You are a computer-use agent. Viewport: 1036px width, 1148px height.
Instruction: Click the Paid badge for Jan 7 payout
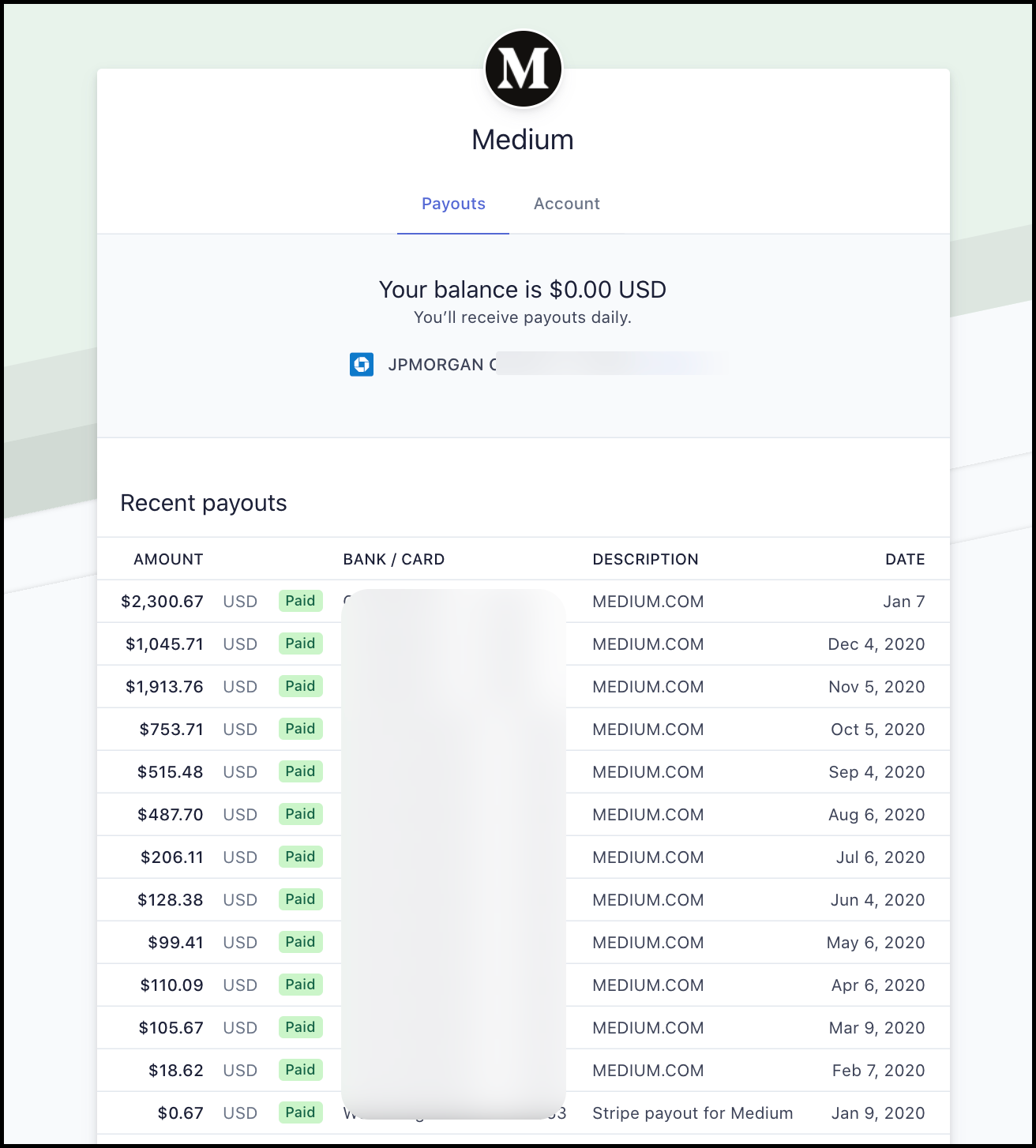[301, 601]
